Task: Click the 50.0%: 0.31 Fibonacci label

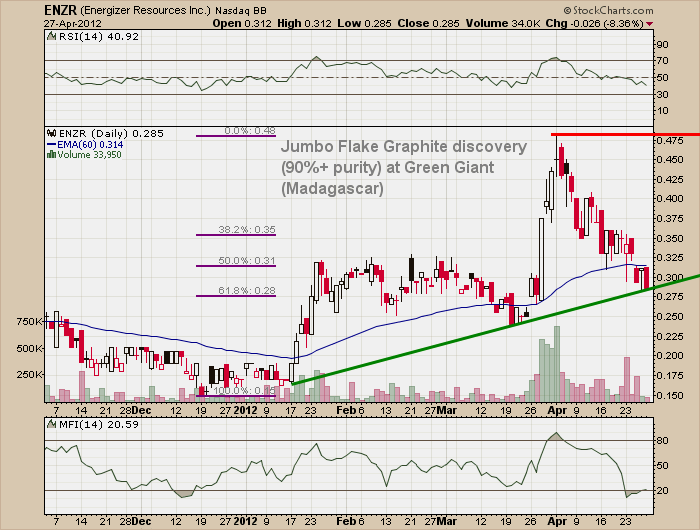Action: [x=247, y=260]
